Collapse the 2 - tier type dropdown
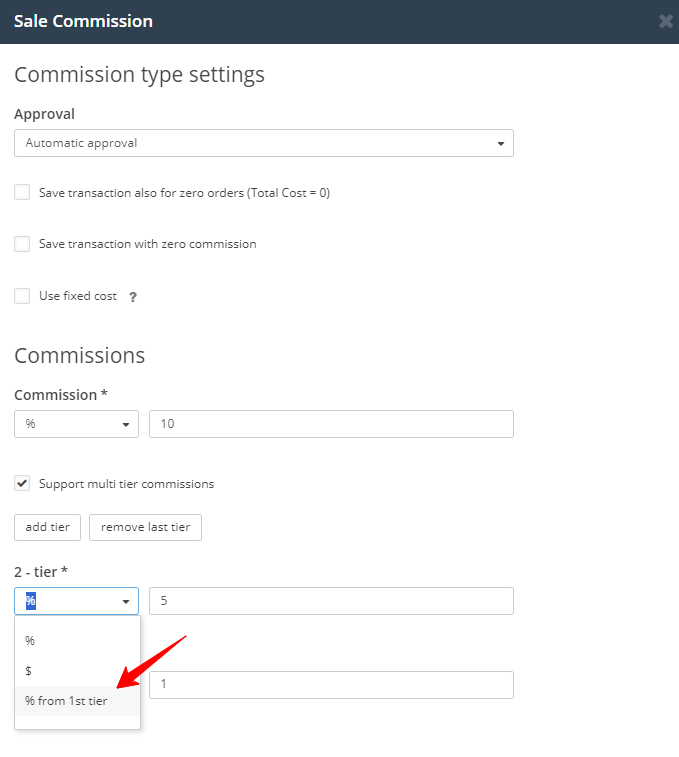The height and width of the screenshot is (757, 679). [76, 601]
